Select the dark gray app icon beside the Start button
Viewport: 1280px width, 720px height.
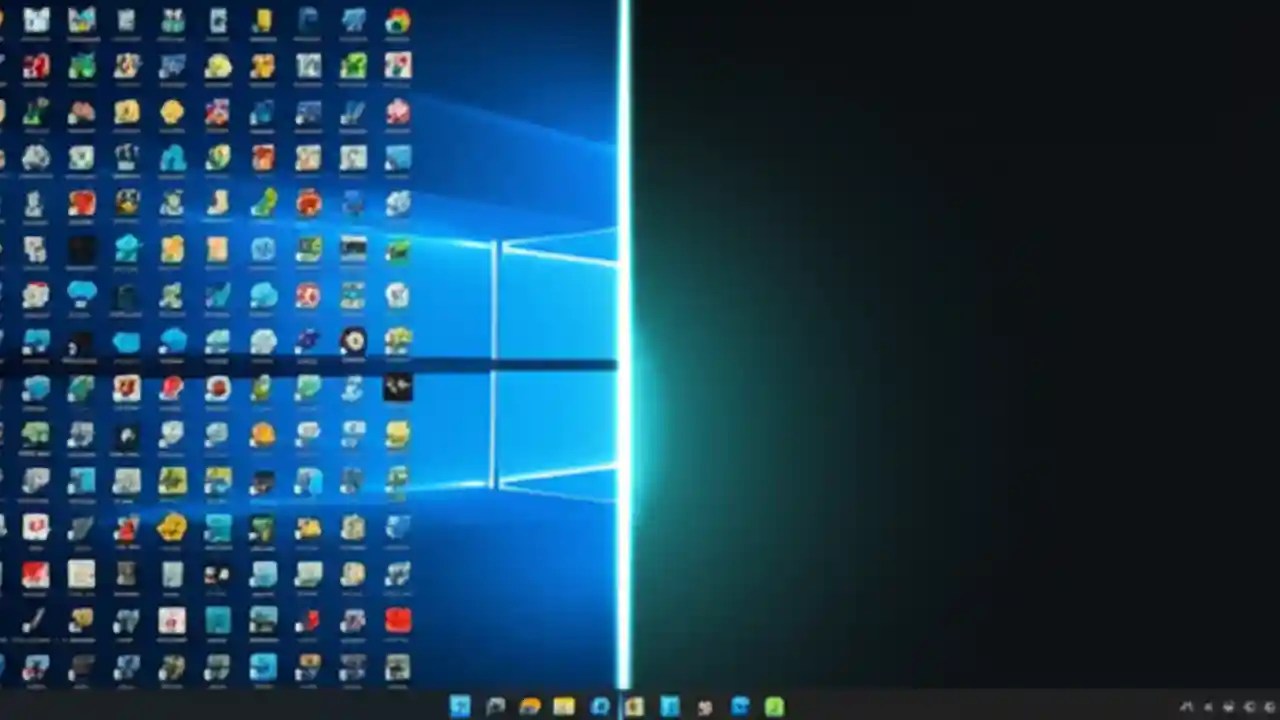496,707
